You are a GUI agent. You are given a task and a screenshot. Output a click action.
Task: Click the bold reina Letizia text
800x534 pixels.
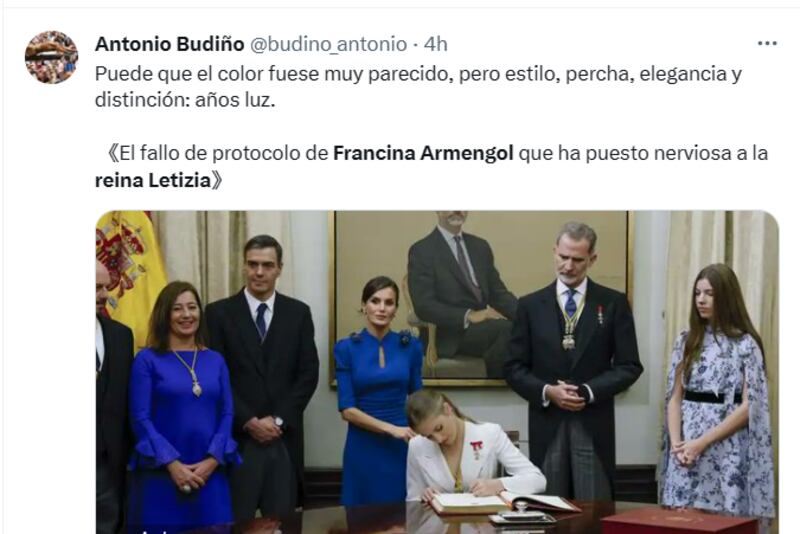(x=153, y=180)
